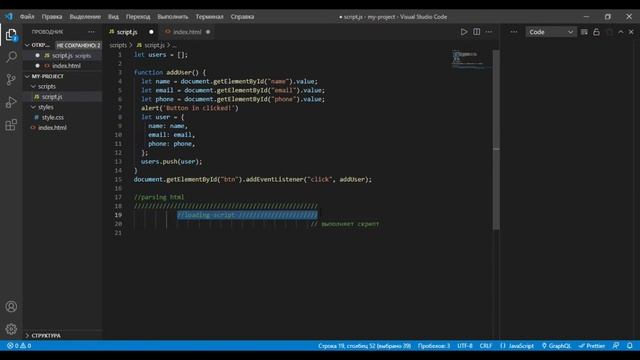The height and width of the screenshot is (360, 640).
Task: Select index.html in open editors list
Action: point(62,66)
